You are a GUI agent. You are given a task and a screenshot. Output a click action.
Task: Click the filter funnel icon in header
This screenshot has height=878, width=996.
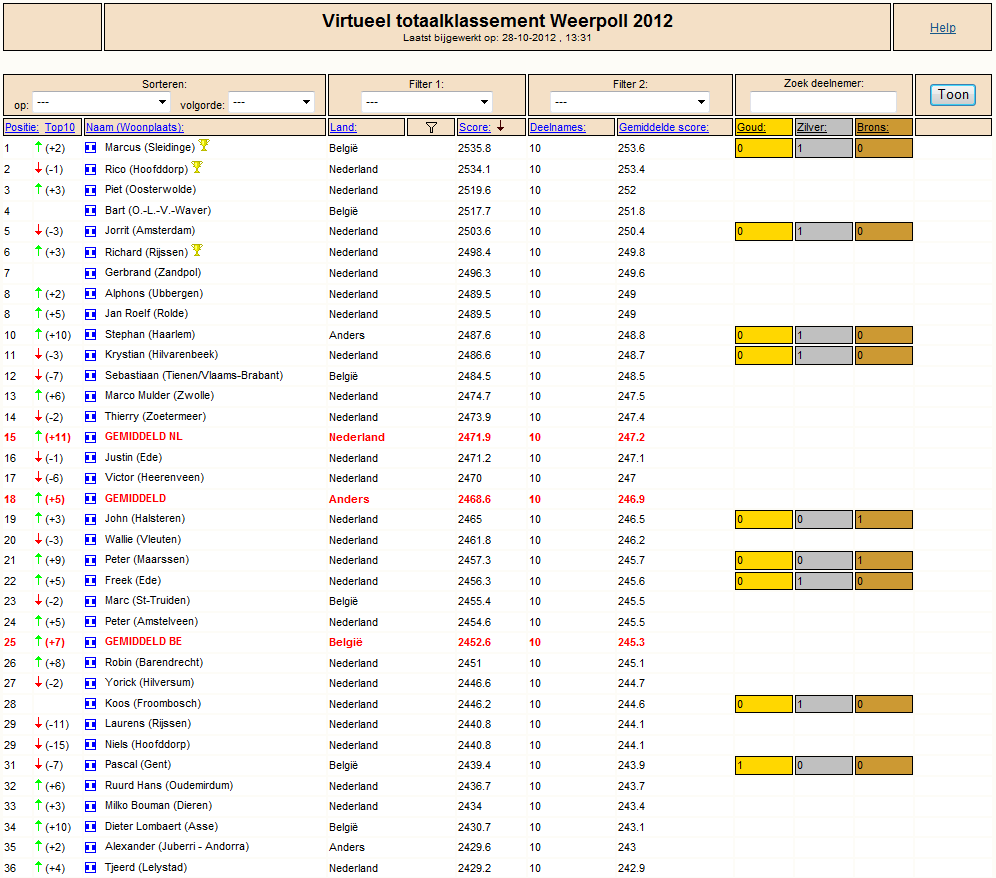pos(431,127)
